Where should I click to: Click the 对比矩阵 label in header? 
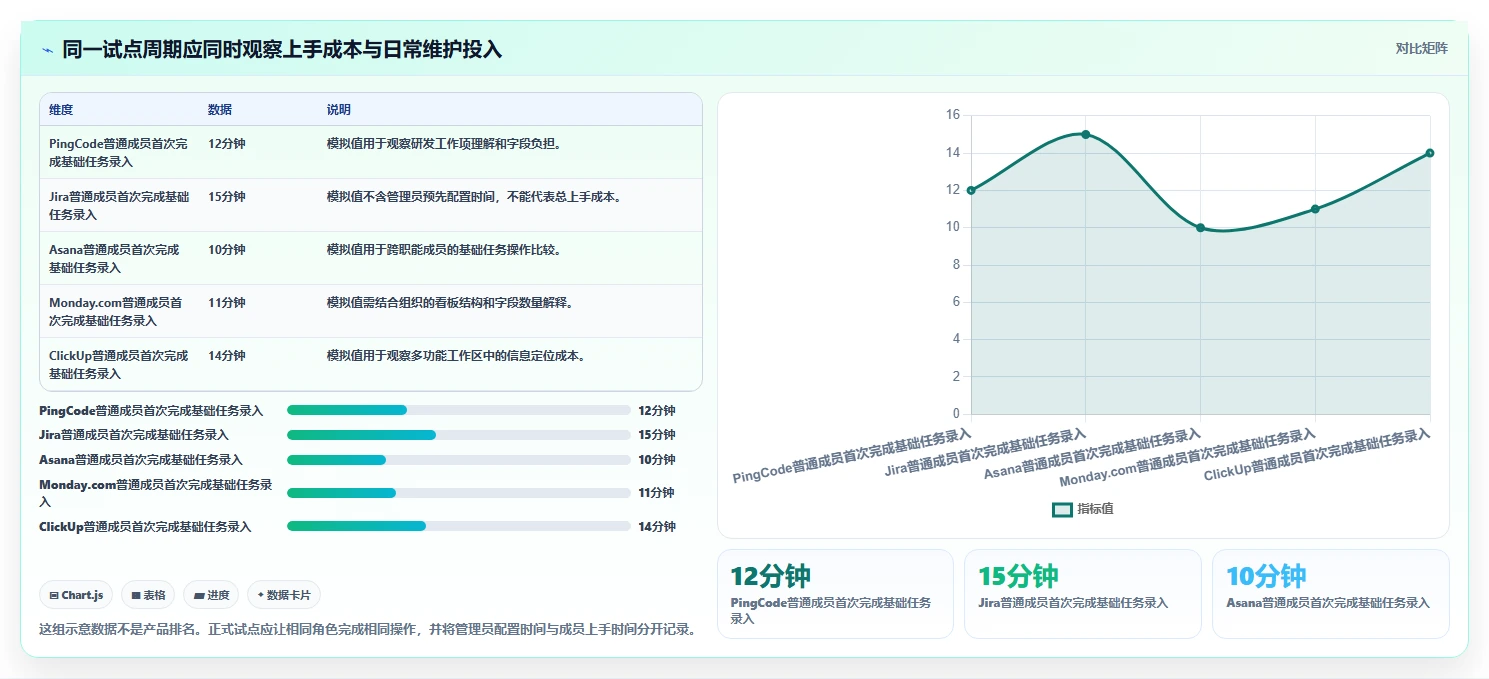click(1421, 48)
